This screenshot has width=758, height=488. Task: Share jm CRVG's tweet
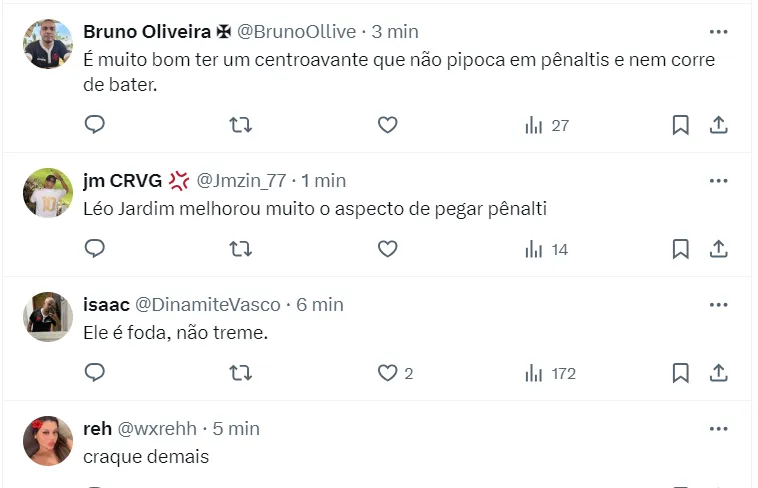click(718, 249)
